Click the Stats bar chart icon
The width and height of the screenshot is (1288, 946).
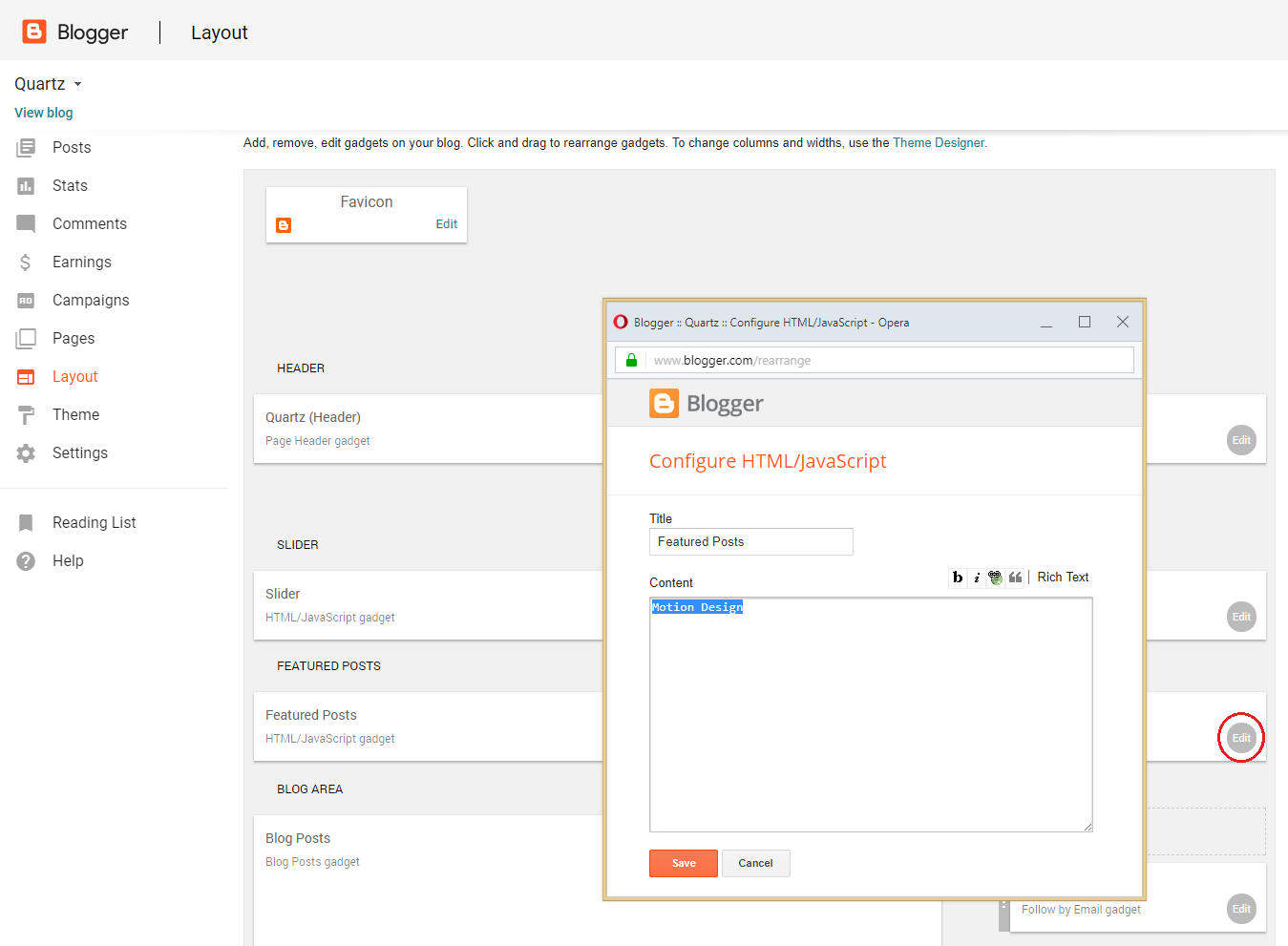26,185
